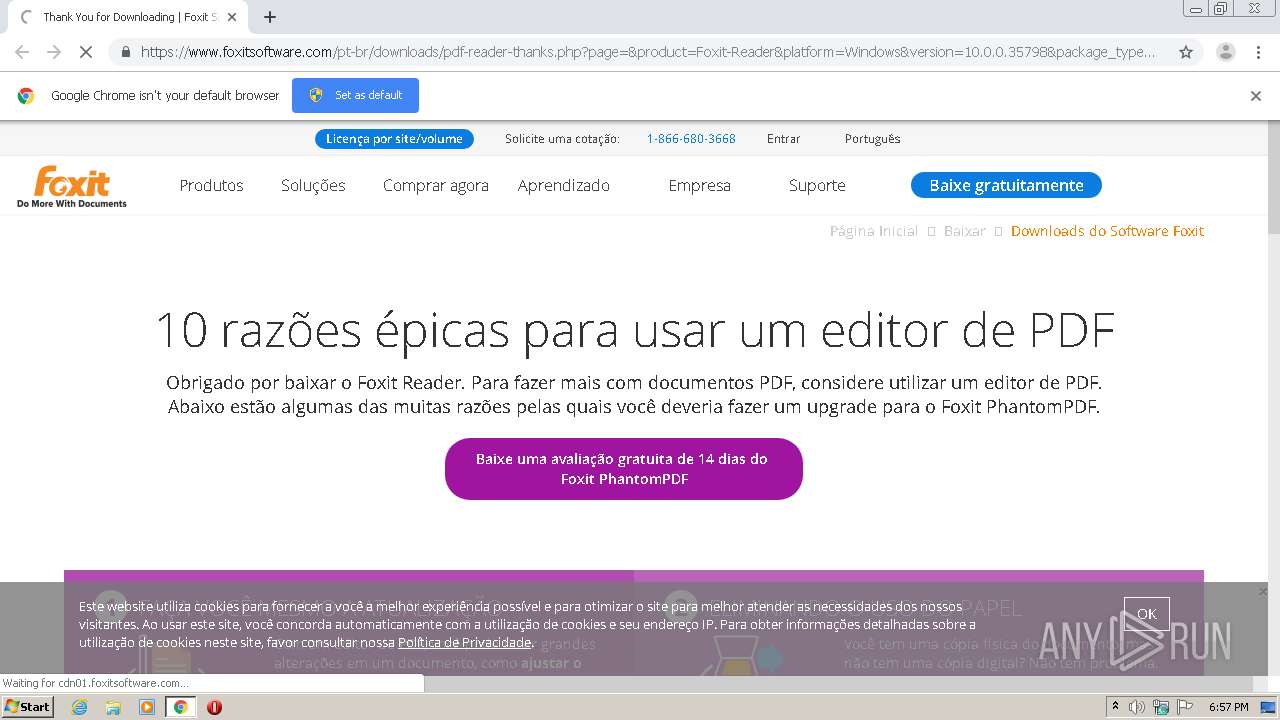Open the Produtos menu
The width and height of the screenshot is (1280, 720).
[211, 185]
